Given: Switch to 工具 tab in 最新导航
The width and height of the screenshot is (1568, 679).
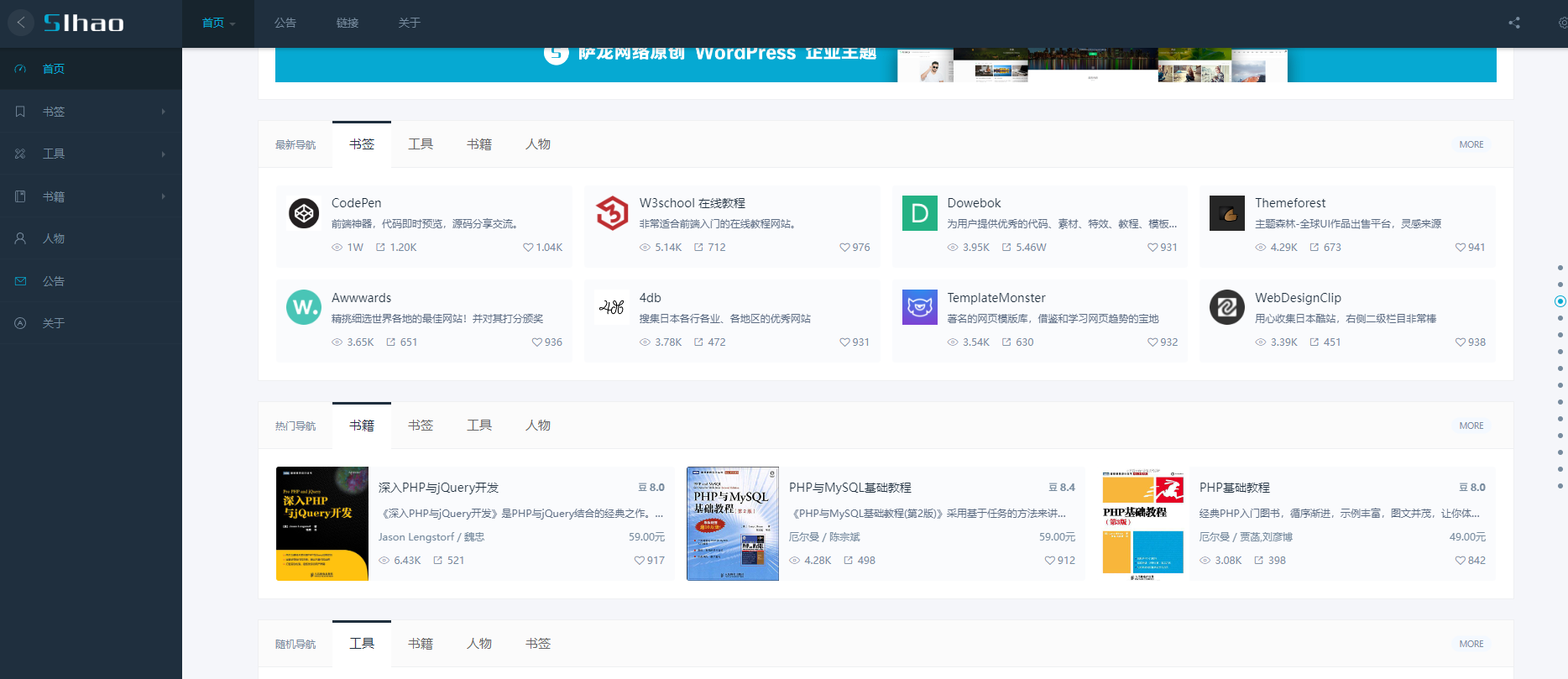Looking at the screenshot, I should [421, 144].
